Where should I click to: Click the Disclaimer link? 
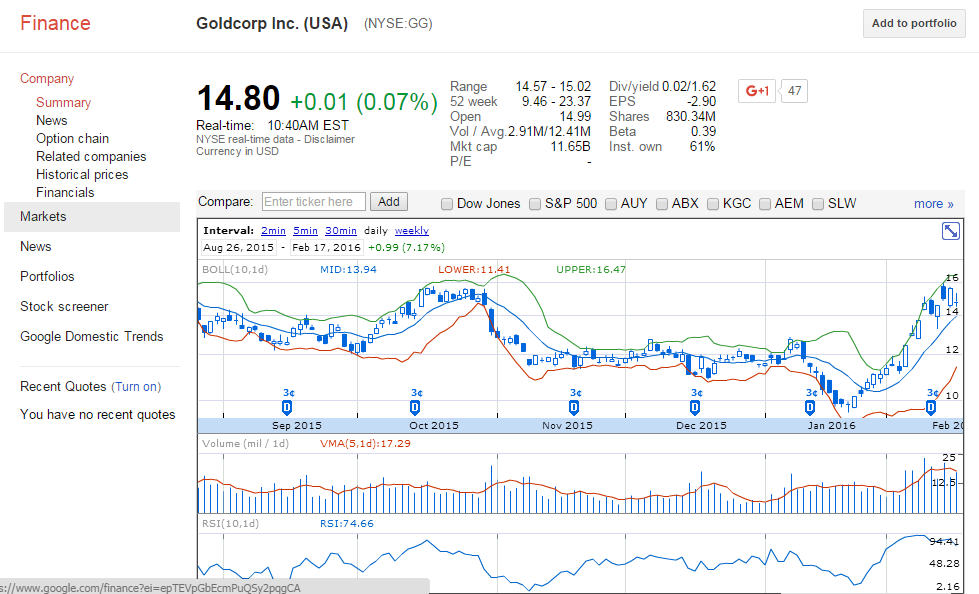tap(330, 139)
